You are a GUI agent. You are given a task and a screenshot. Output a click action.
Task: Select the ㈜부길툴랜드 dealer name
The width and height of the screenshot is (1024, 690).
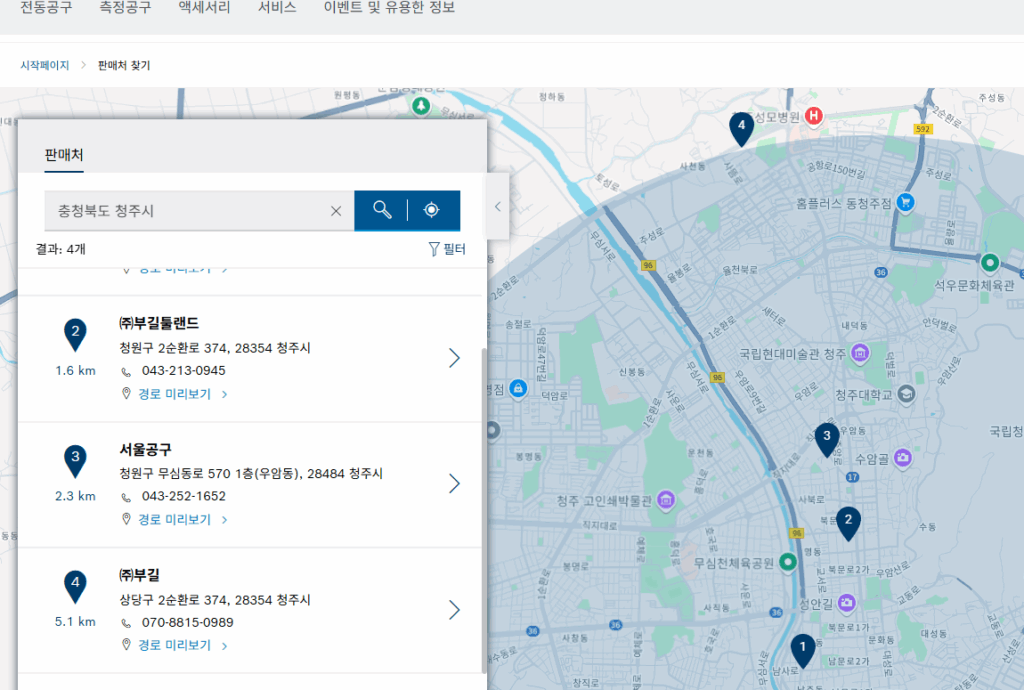pyautogui.click(x=159, y=323)
